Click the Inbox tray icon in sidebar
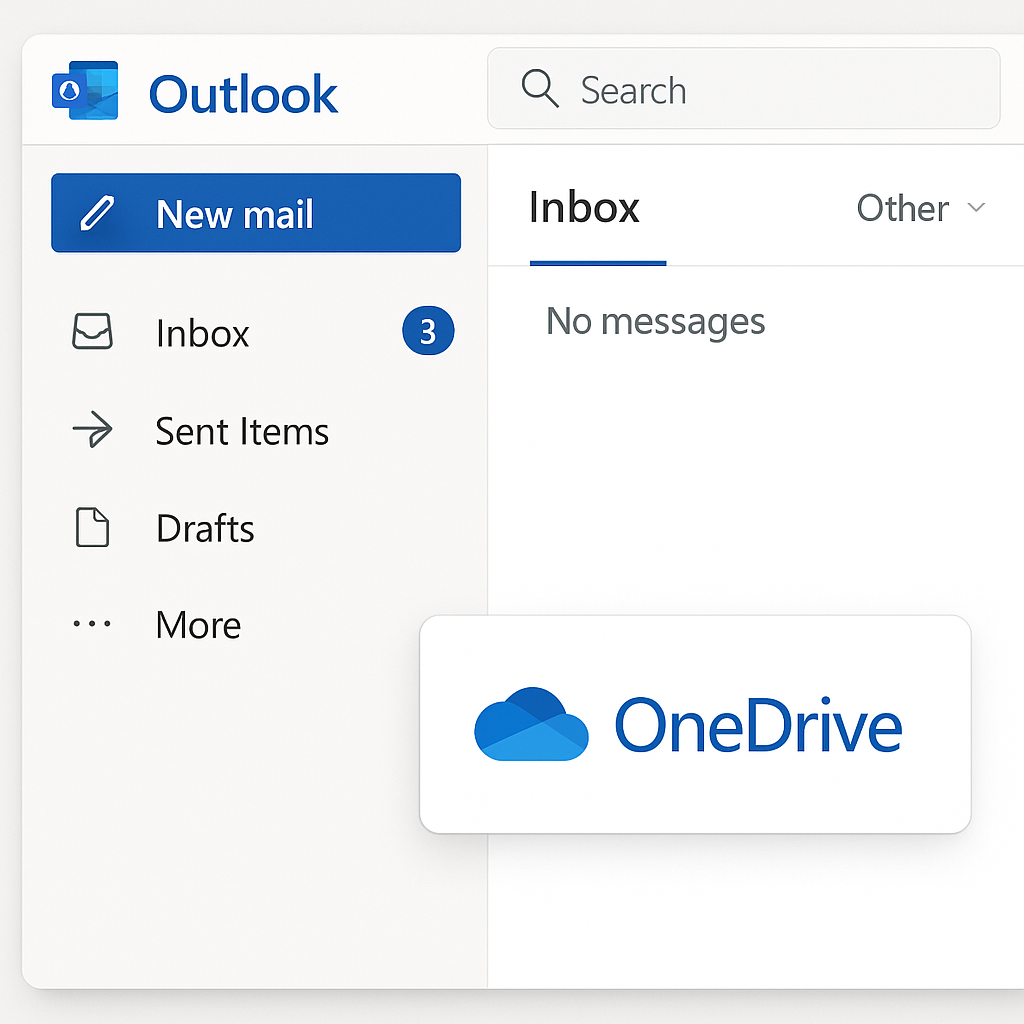Image resolution: width=1024 pixels, height=1024 pixels. (x=92, y=331)
